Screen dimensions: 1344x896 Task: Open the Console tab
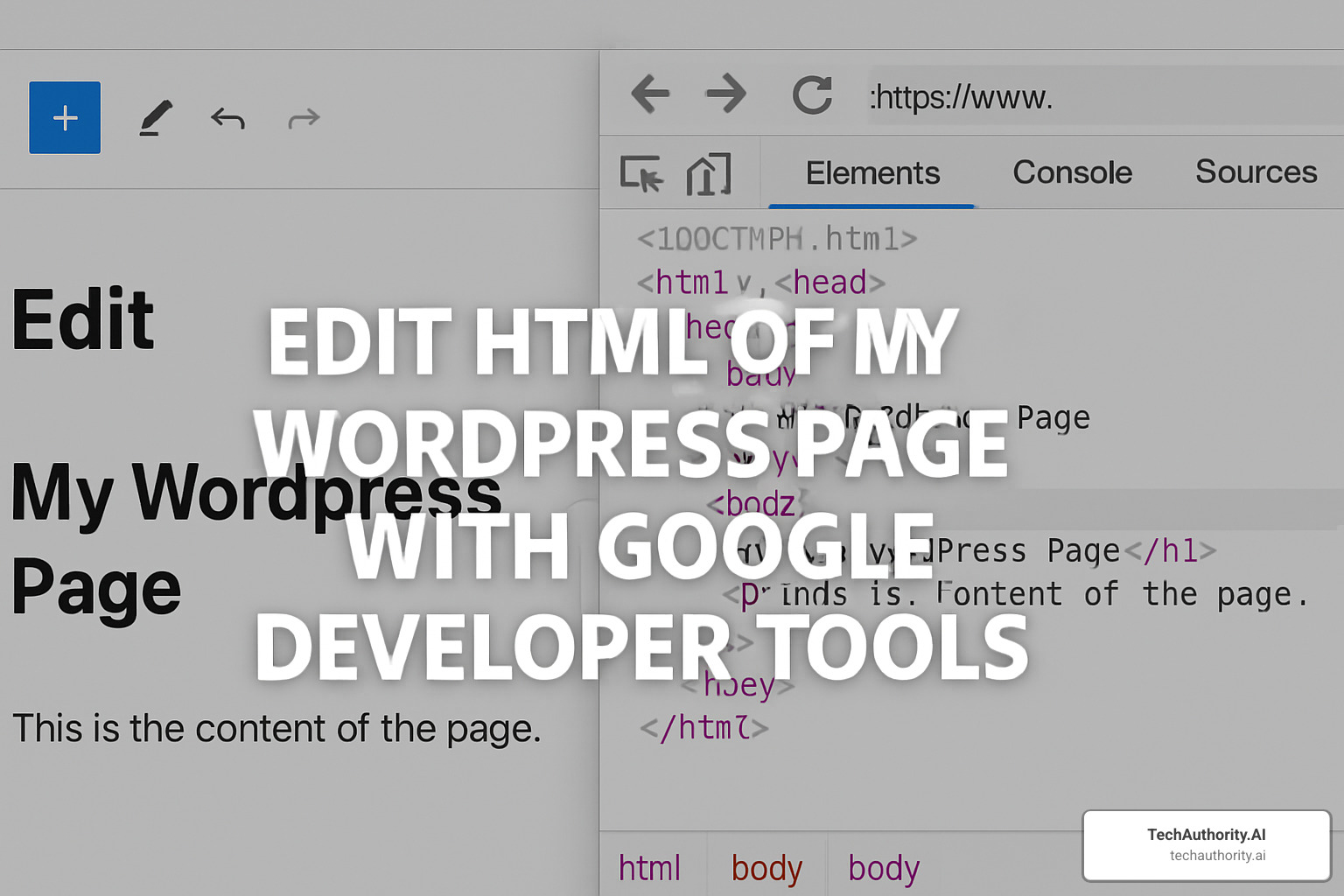(x=1072, y=172)
